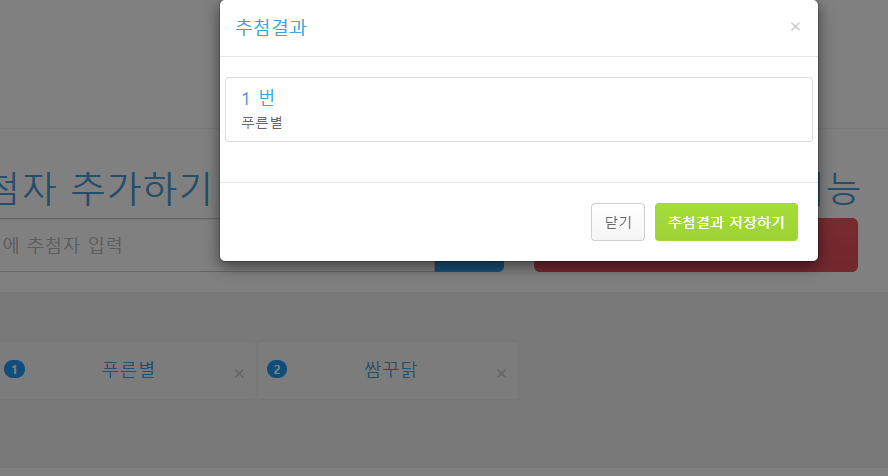
Task: Select the 푸른별 entry in the participant list
Action: pyautogui.click(x=129, y=370)
